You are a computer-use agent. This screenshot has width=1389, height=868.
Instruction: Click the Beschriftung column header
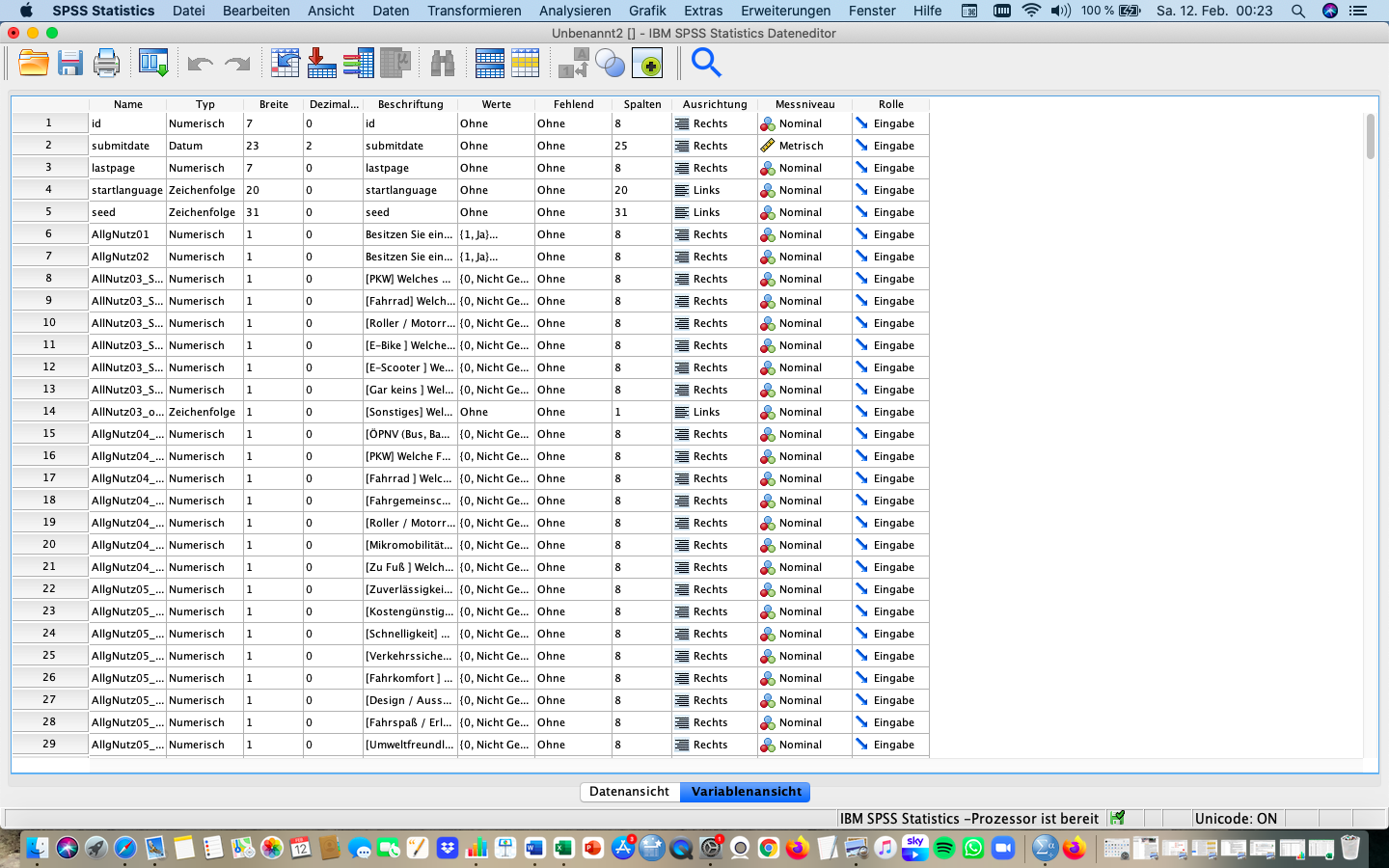pyautogui.click(x=410, y=104)
